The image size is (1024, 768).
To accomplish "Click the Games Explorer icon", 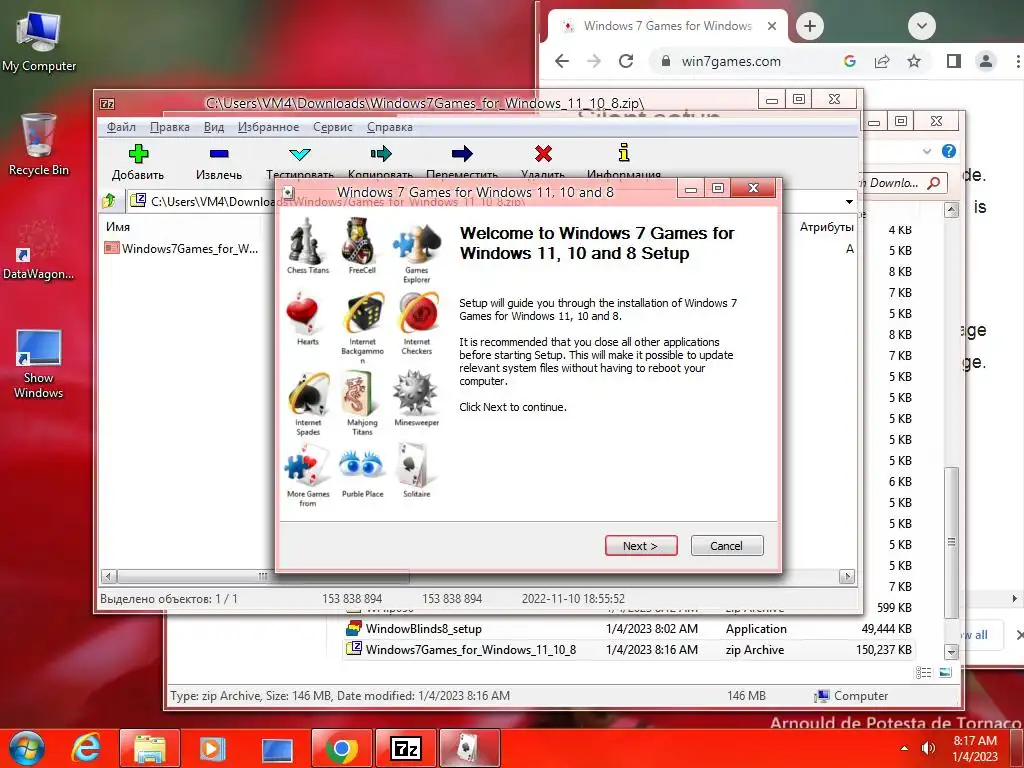I will pyautogui.click(x=417, y=243).
